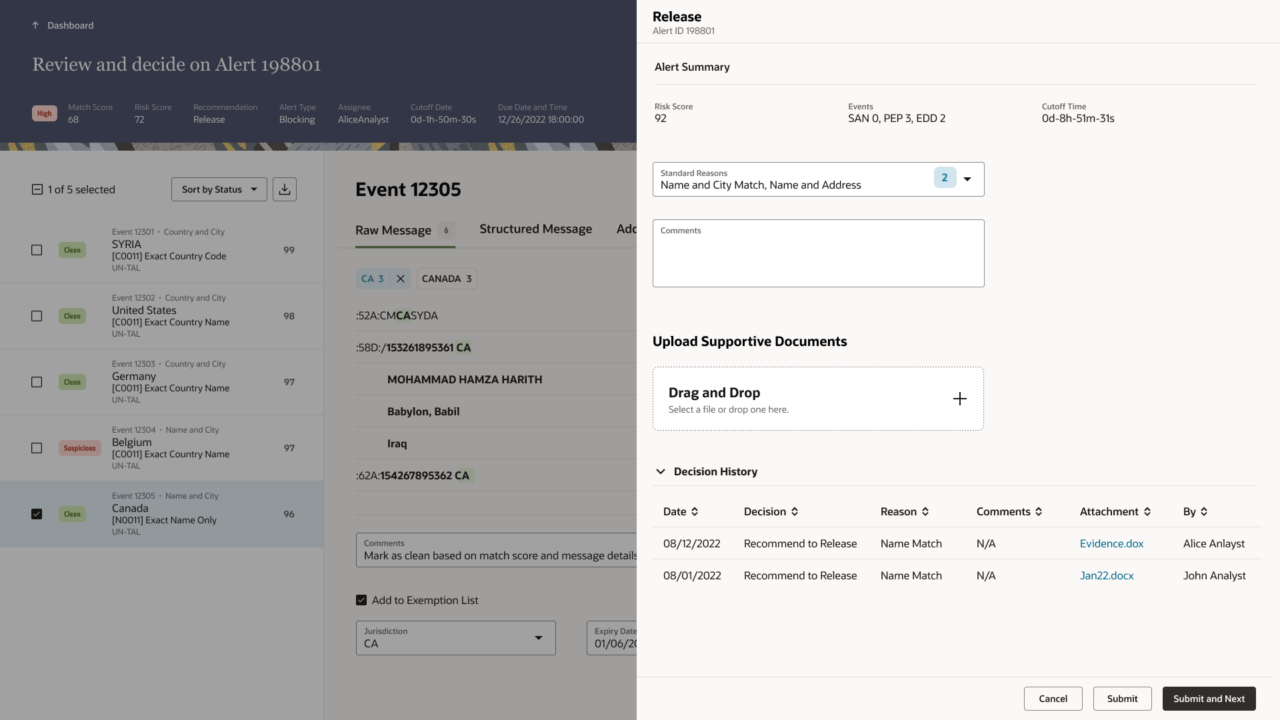Sort Decision History by Decision column
The width and height of the screenshot is (1280, 720).
click(795, 512)
